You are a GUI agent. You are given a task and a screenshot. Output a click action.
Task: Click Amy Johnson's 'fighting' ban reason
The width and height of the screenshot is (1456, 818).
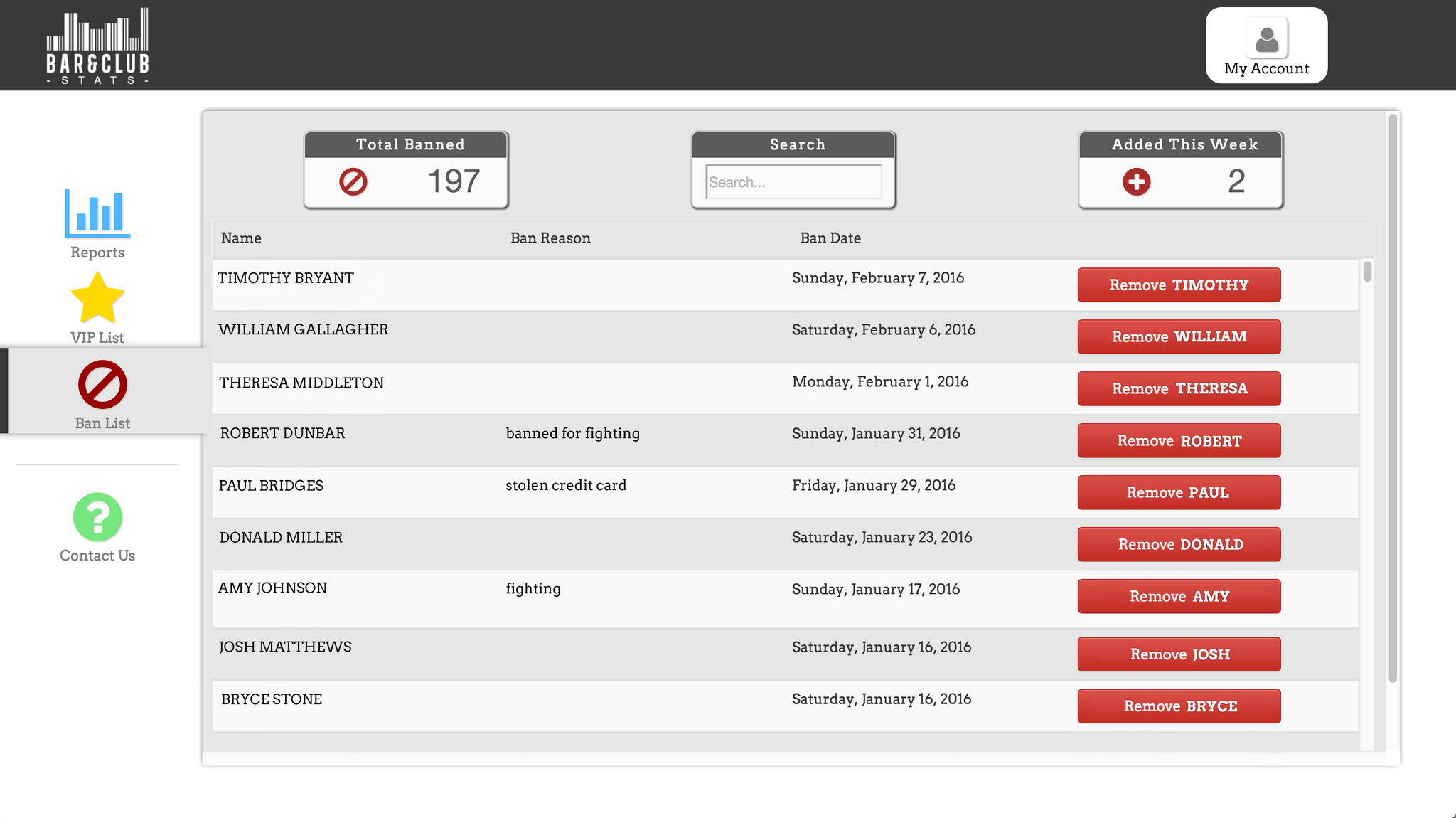coord(533,589)
